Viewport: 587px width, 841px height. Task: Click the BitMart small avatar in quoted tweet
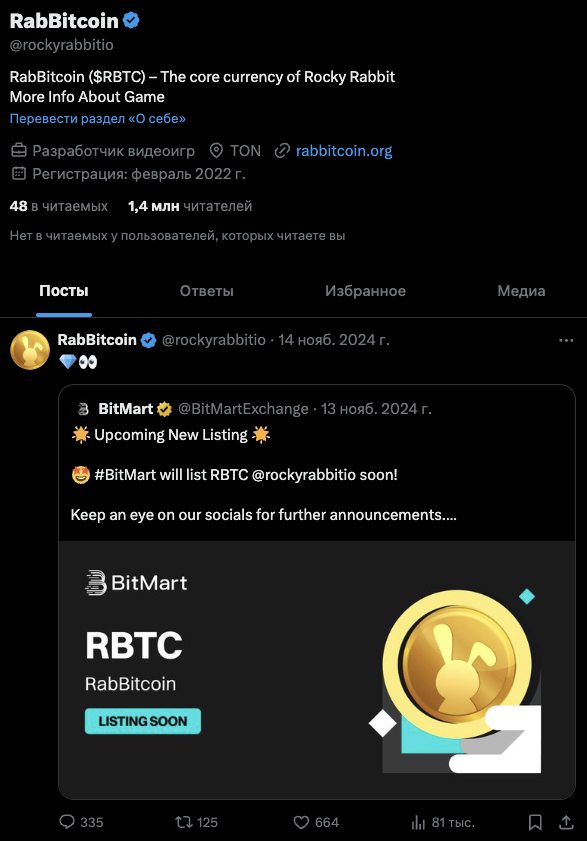tap(83, 409)
